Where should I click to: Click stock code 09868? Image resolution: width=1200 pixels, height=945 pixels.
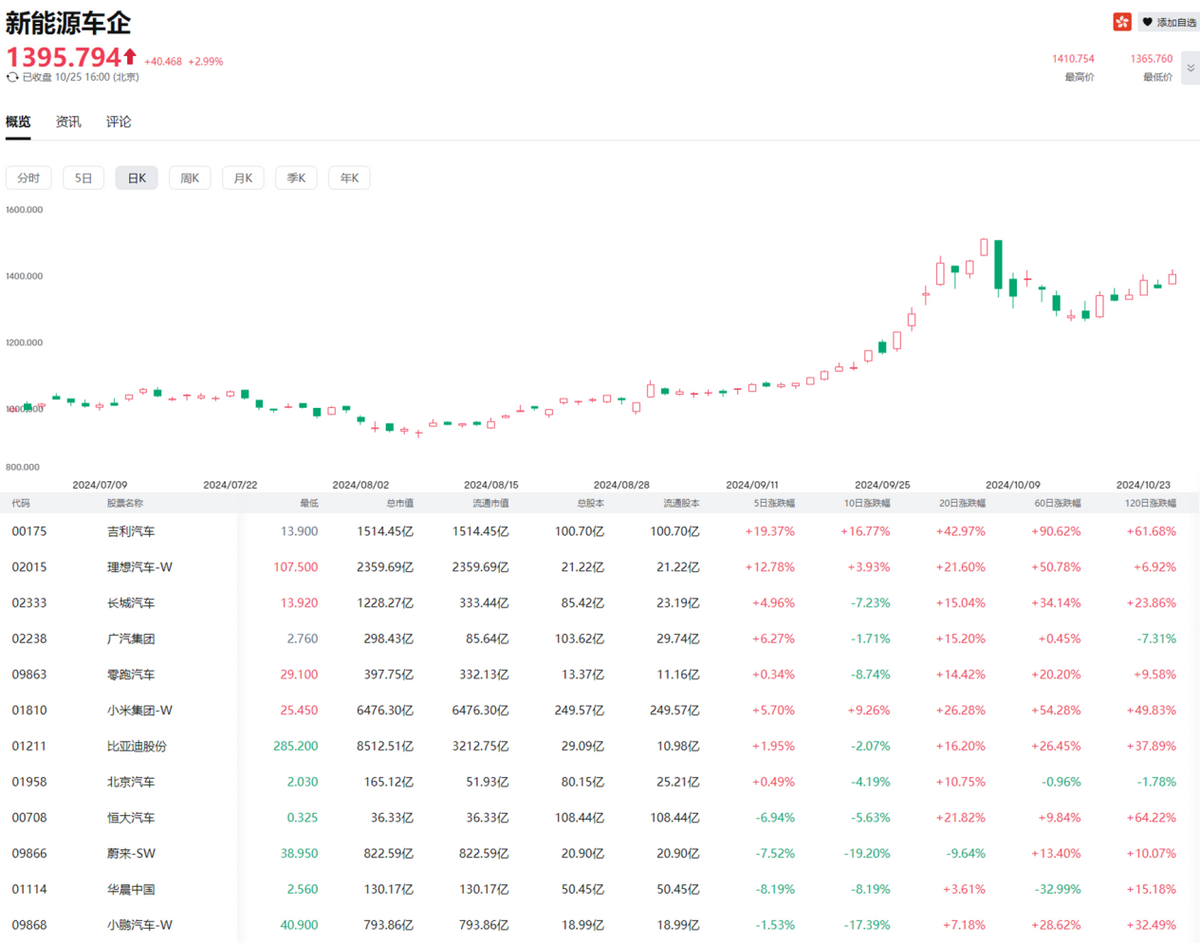click(29, 925)
